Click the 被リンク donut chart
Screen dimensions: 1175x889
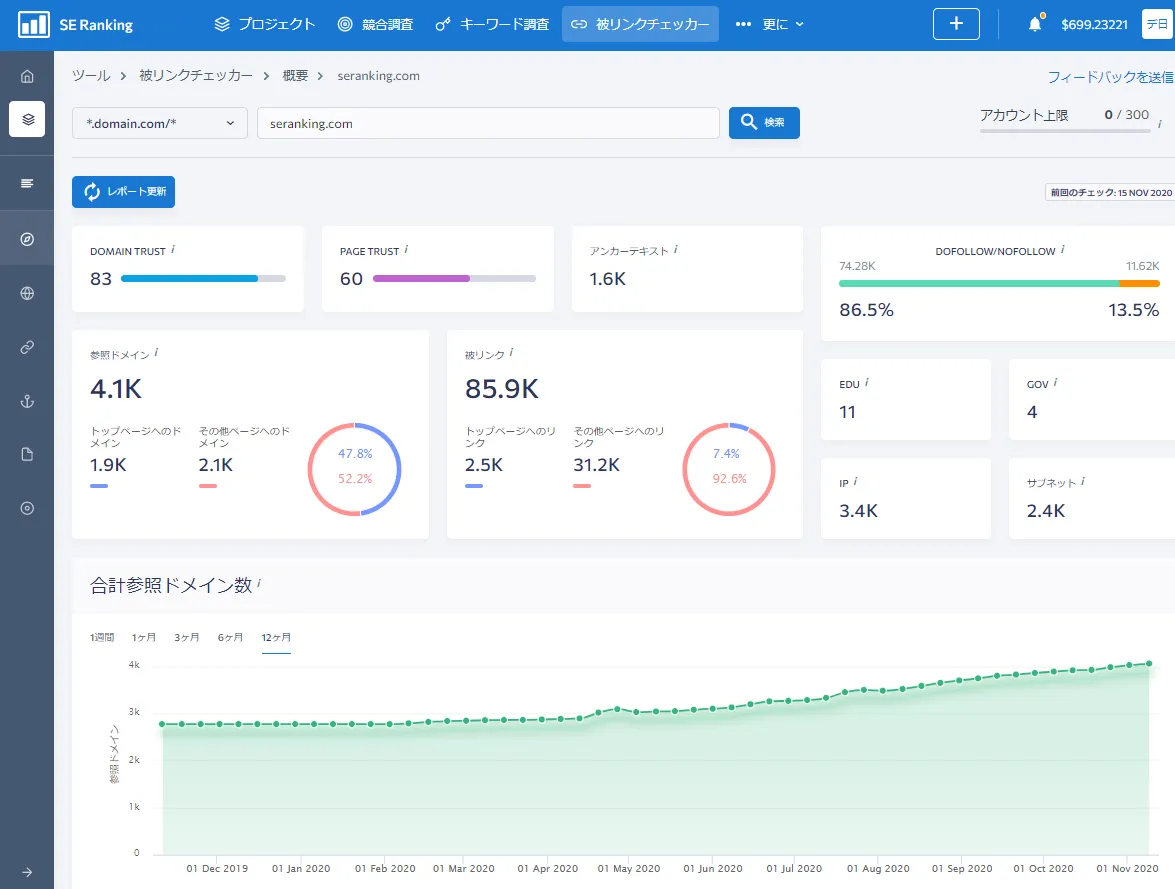click(x=728, y=469)
